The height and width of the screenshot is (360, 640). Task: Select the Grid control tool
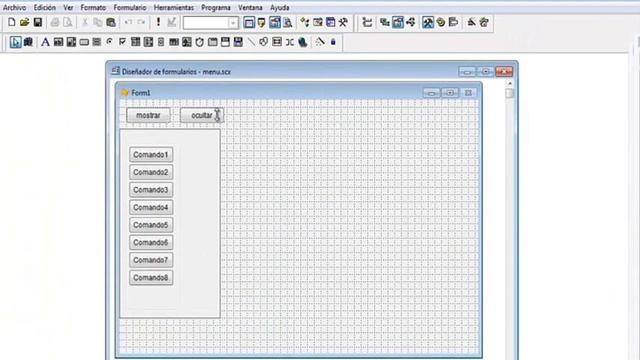pyautogui.click(x=174, y=42)
